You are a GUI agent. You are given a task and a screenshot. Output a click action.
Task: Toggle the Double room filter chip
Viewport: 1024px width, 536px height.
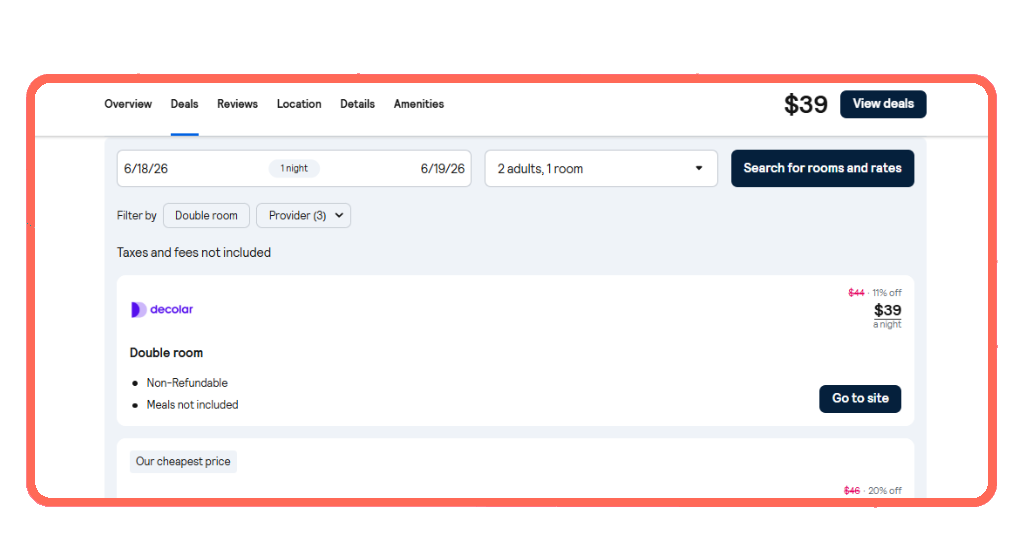pos(206,215)
